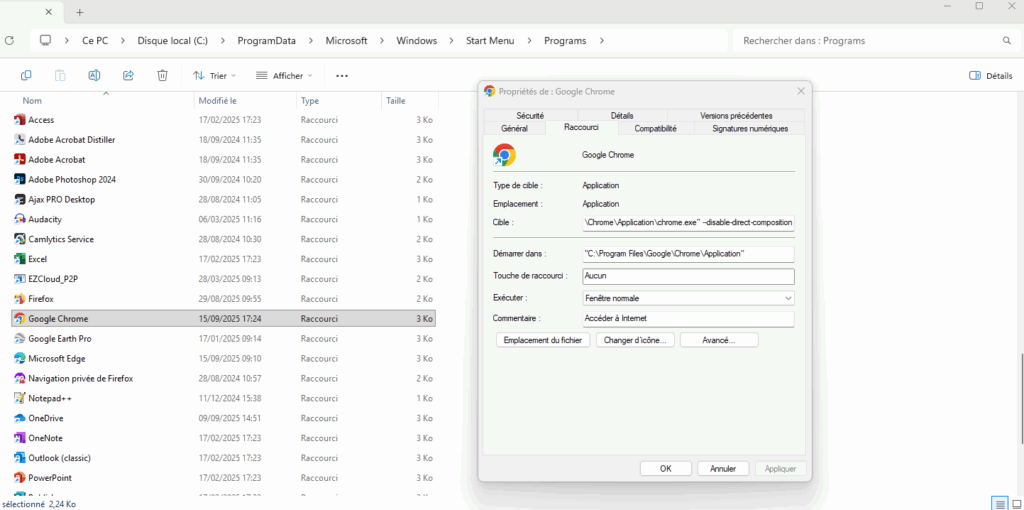
Task: Switch to the Signatures numériques tab
Action: 750,129
